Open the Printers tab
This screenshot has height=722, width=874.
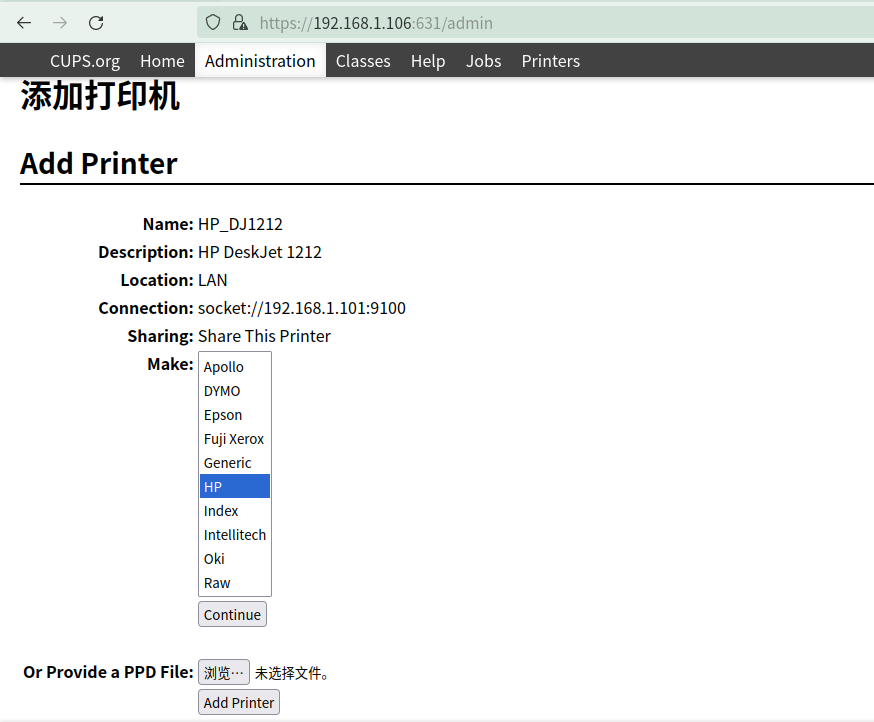click(x=550, y=61)
